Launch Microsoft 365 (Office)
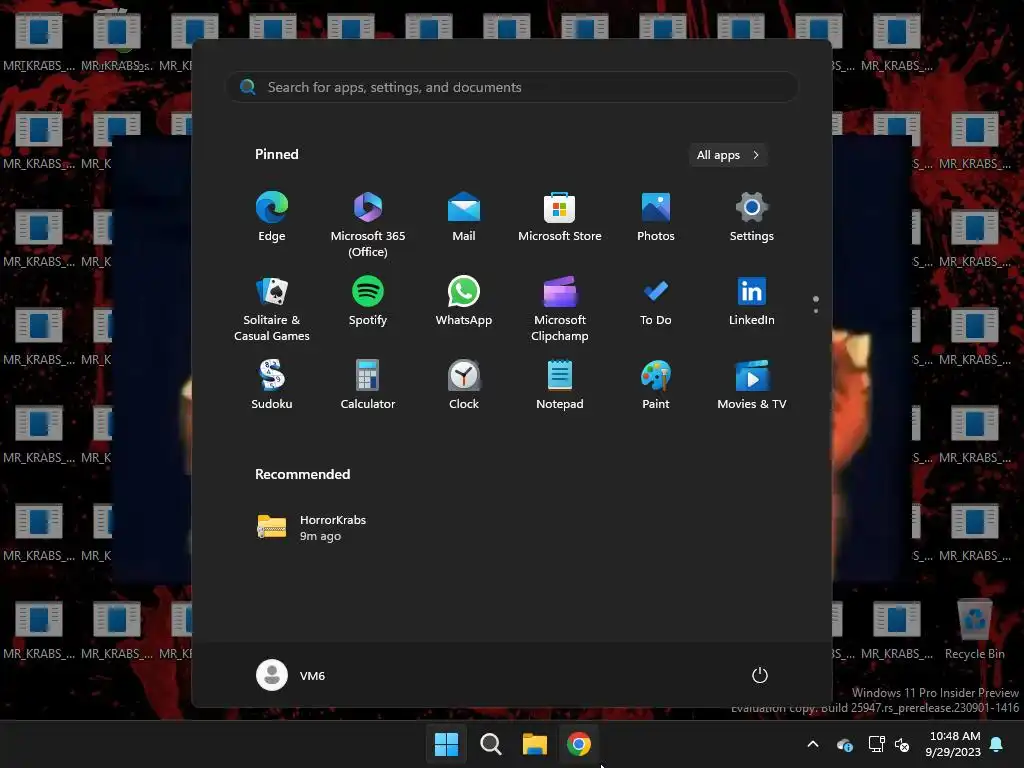Image resolution: width=1024 pixels, height=768 pixels. coord(368,225)
